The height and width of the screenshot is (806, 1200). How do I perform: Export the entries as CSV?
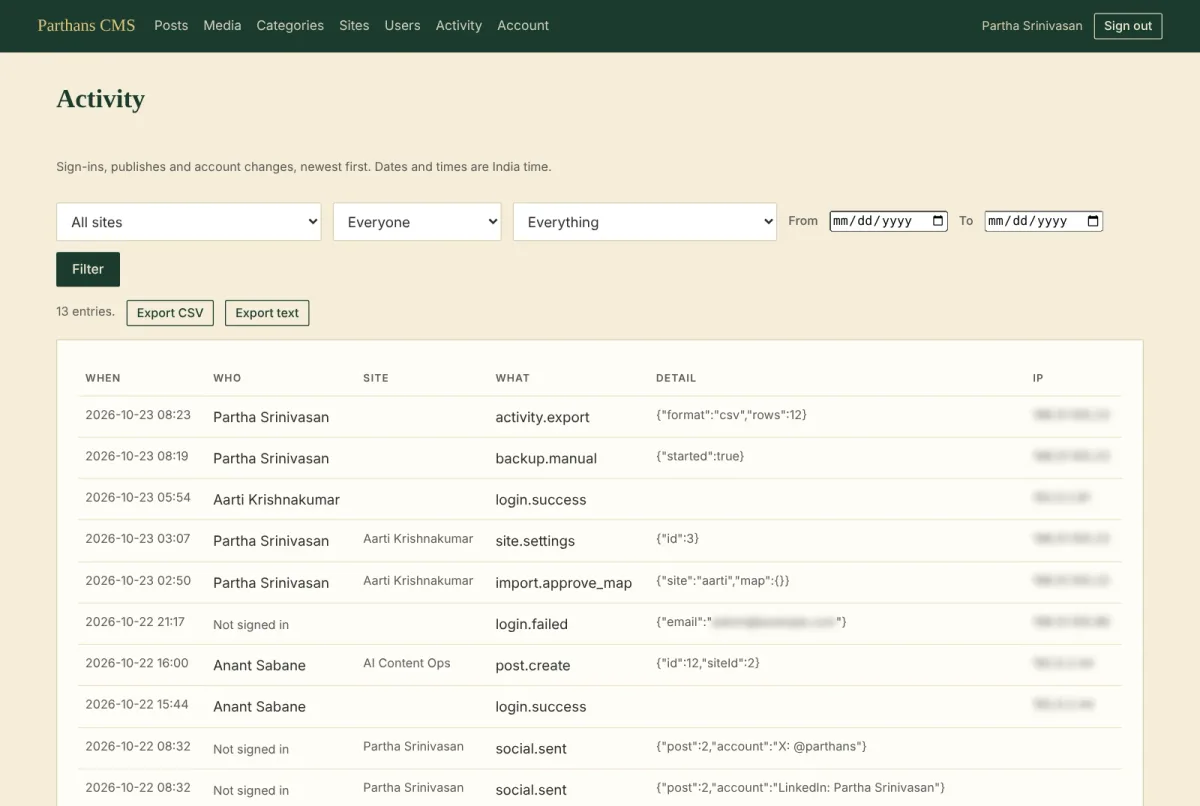click(170, 313)
